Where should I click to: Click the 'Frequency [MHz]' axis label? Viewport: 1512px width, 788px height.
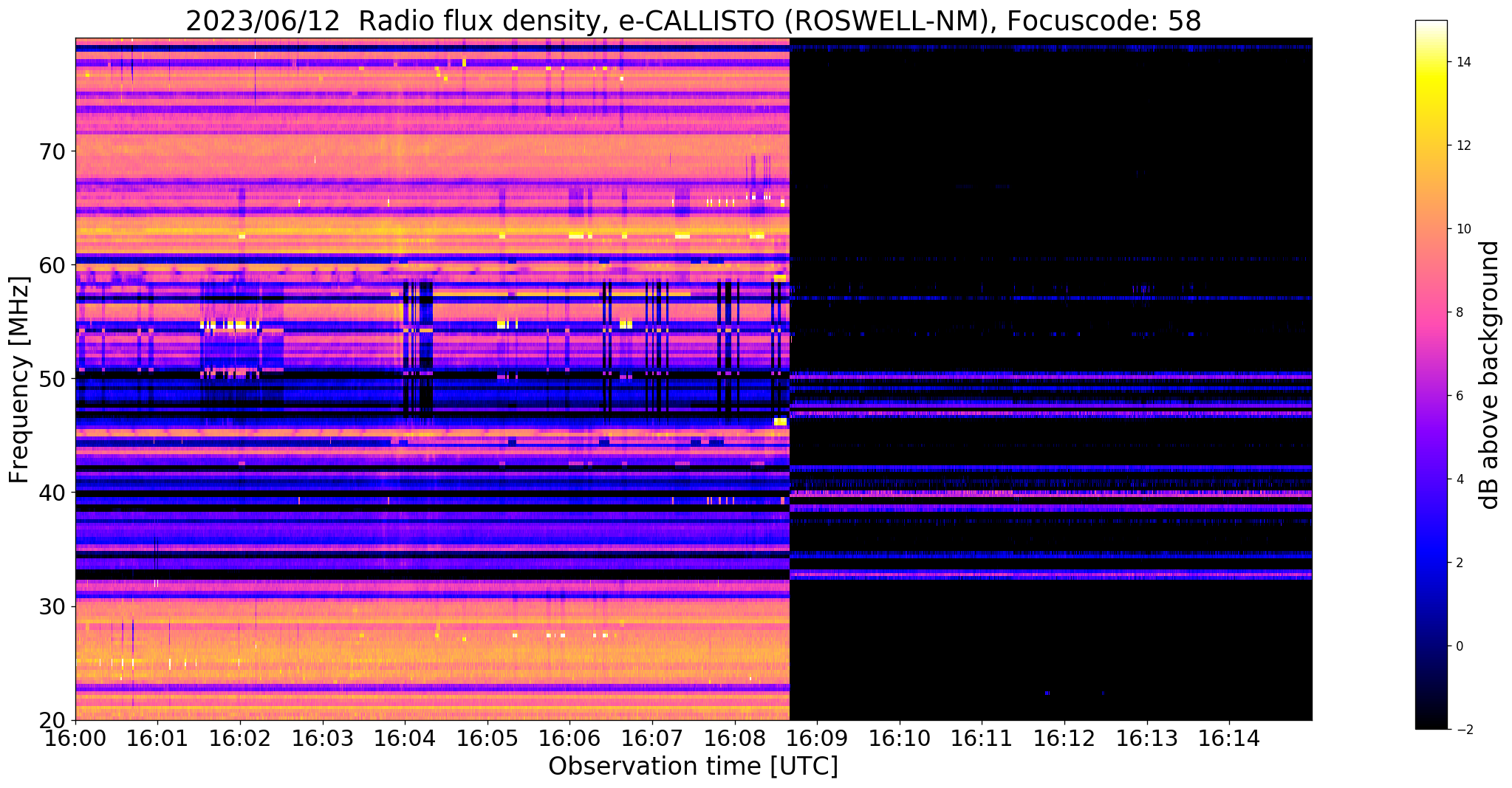[19, 380]
